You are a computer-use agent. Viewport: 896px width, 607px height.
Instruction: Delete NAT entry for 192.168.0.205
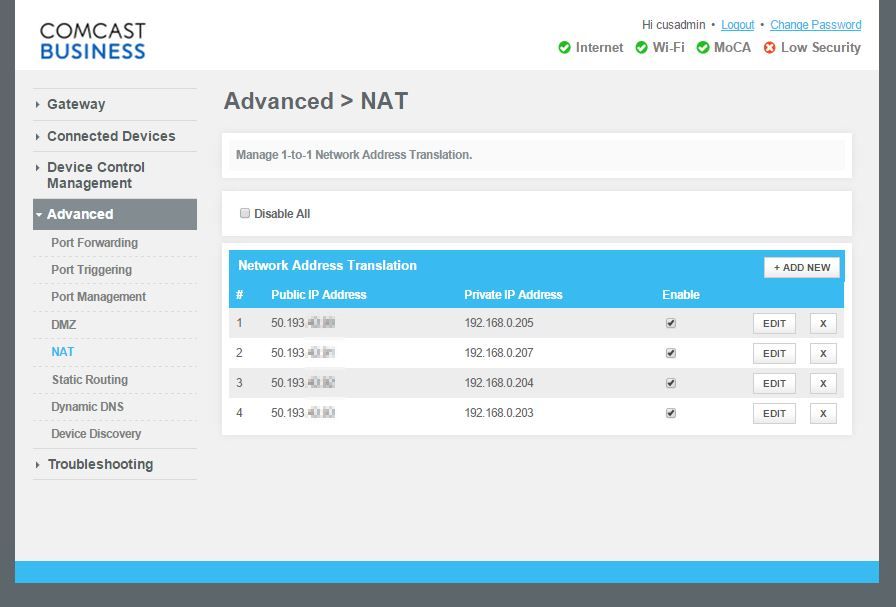tap(823, 324)
